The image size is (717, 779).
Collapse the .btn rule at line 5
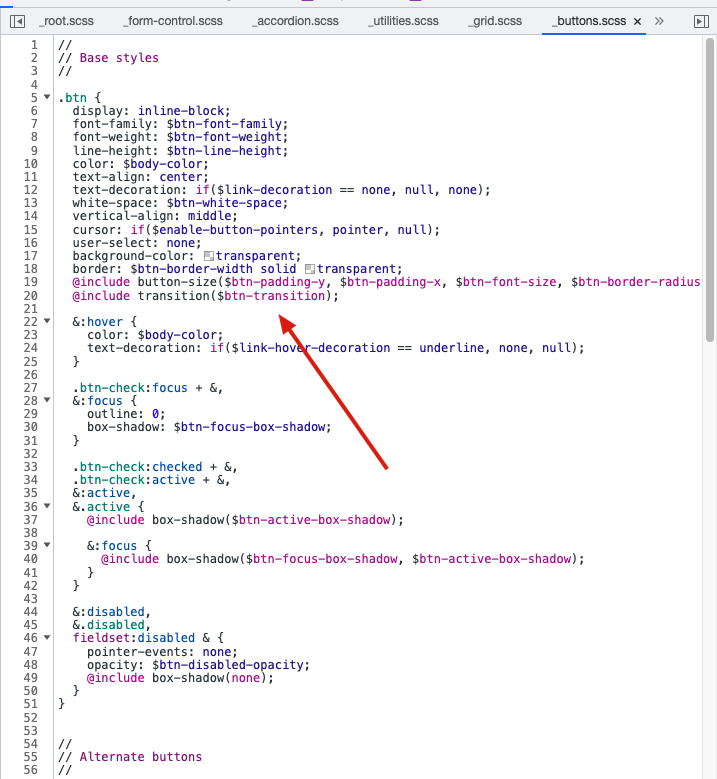point(47,98)
